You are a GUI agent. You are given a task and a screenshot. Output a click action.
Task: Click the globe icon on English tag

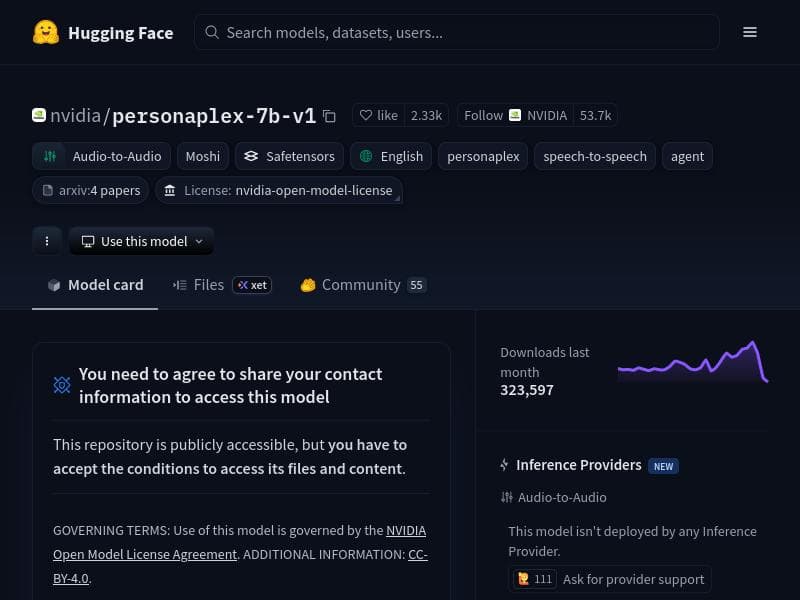tap(366, 156)
